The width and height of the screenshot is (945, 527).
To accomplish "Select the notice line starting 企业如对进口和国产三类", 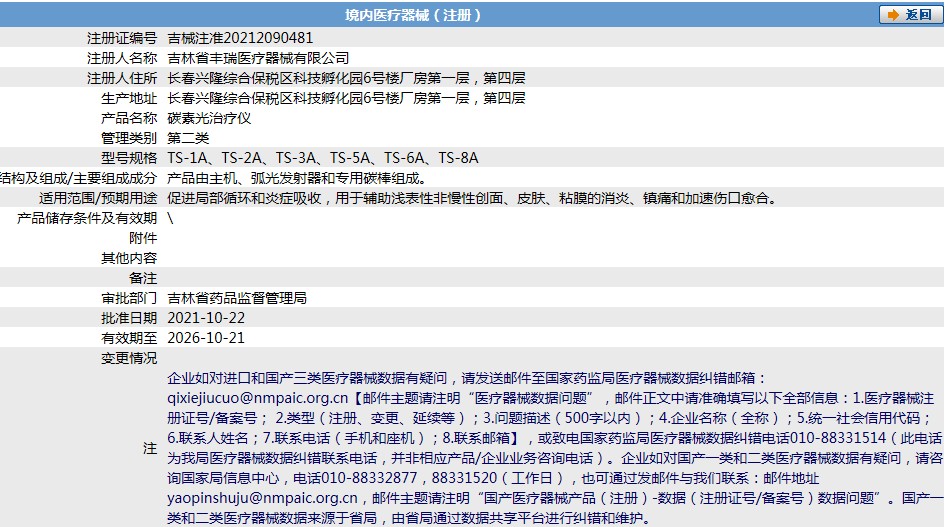I will click(x=466, y=378).
